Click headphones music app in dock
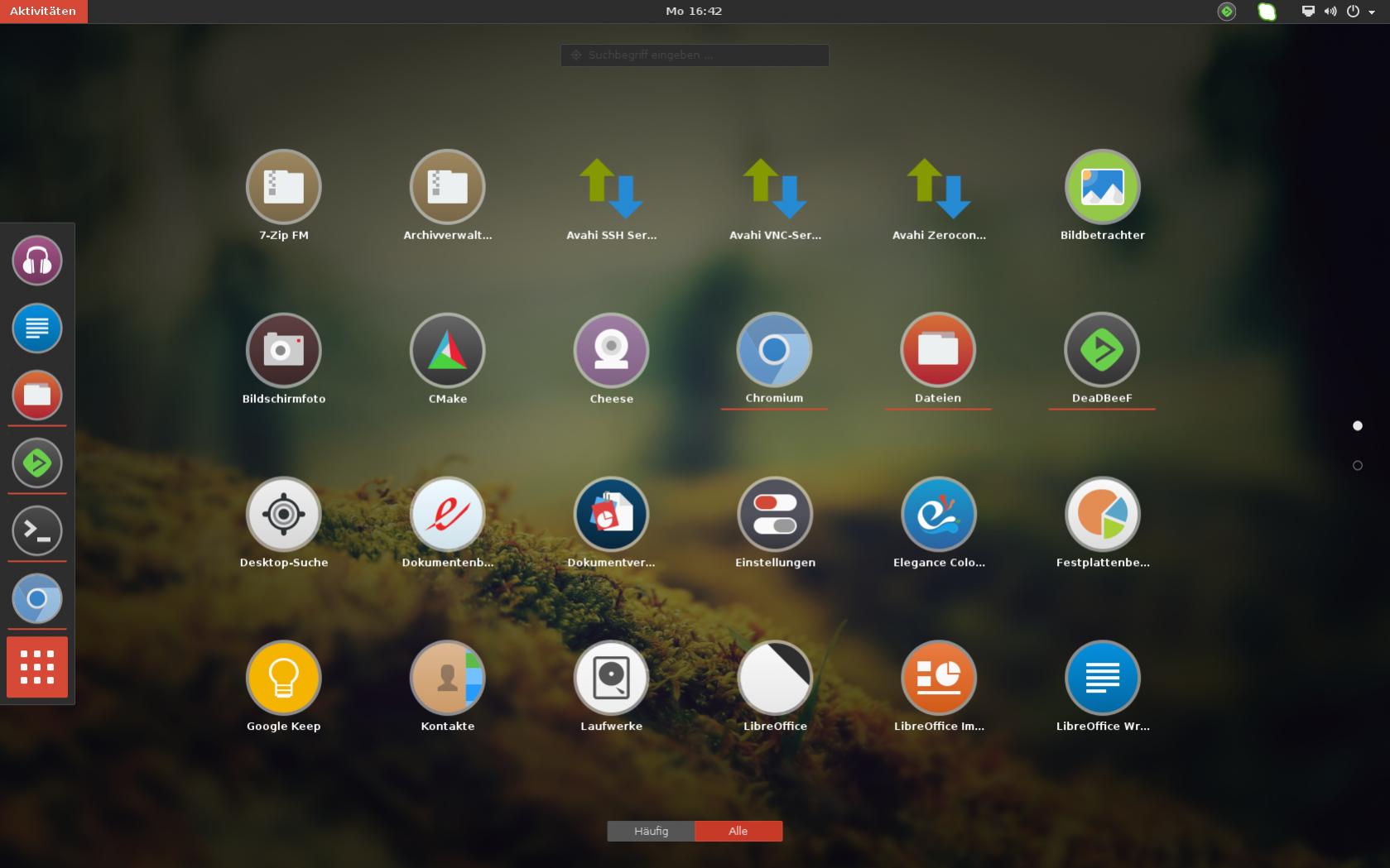 pos(37,261)
